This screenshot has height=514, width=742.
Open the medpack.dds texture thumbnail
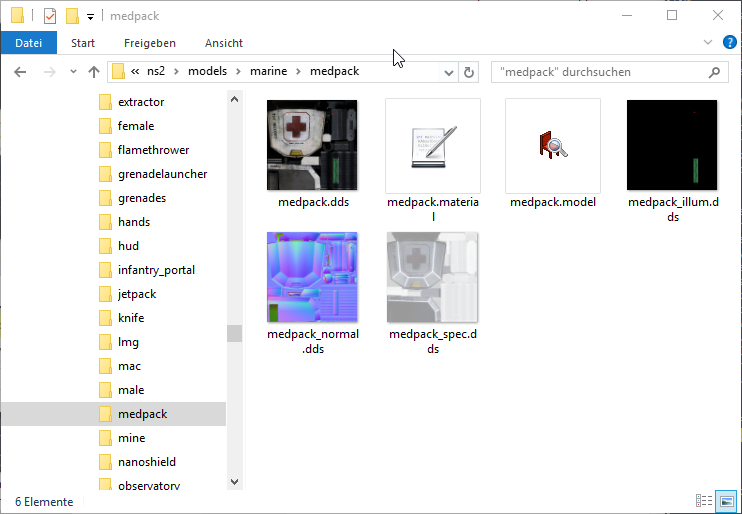[x=312, y=145]
